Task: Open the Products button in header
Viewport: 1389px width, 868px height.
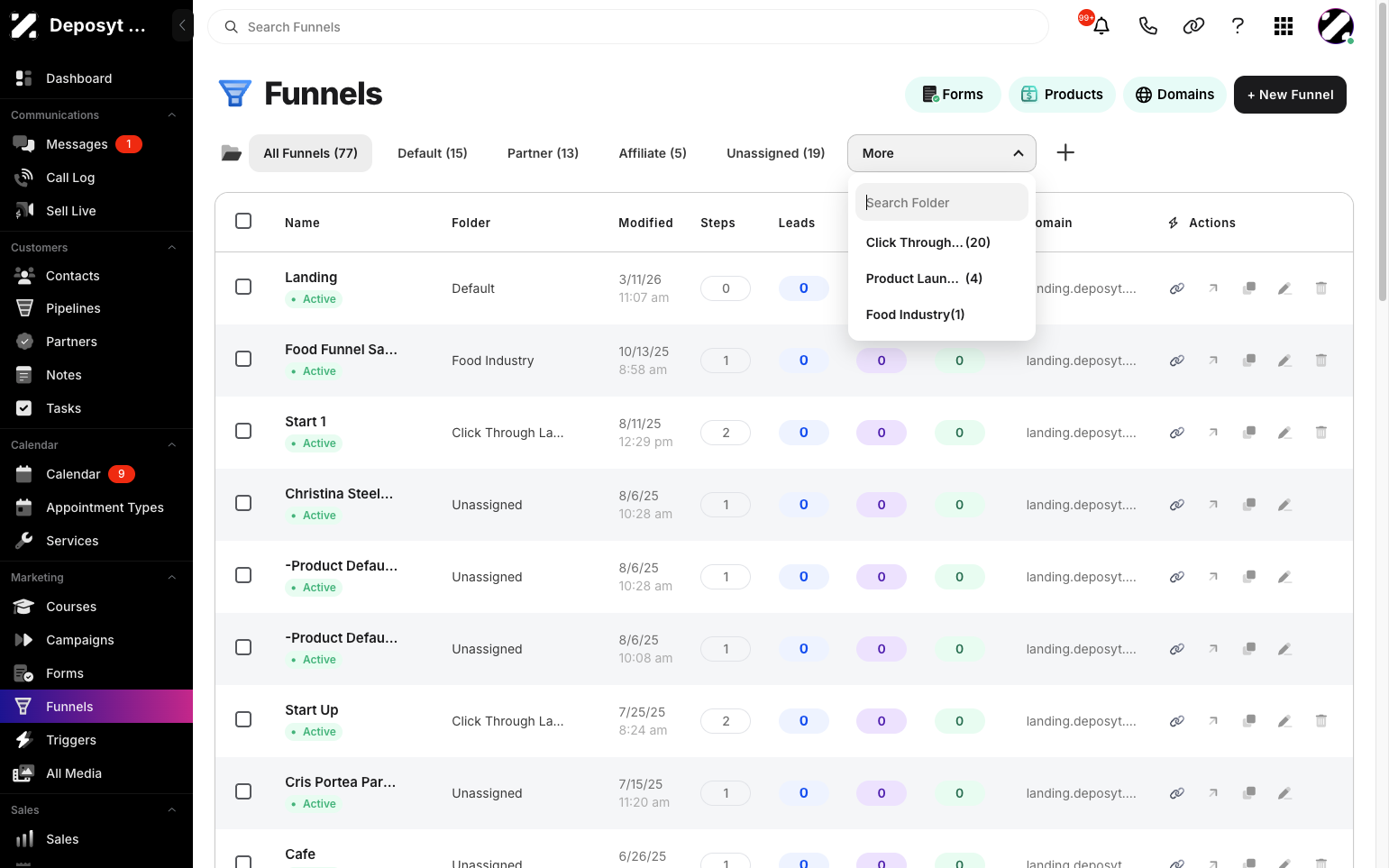Action: pos(1062,95)
